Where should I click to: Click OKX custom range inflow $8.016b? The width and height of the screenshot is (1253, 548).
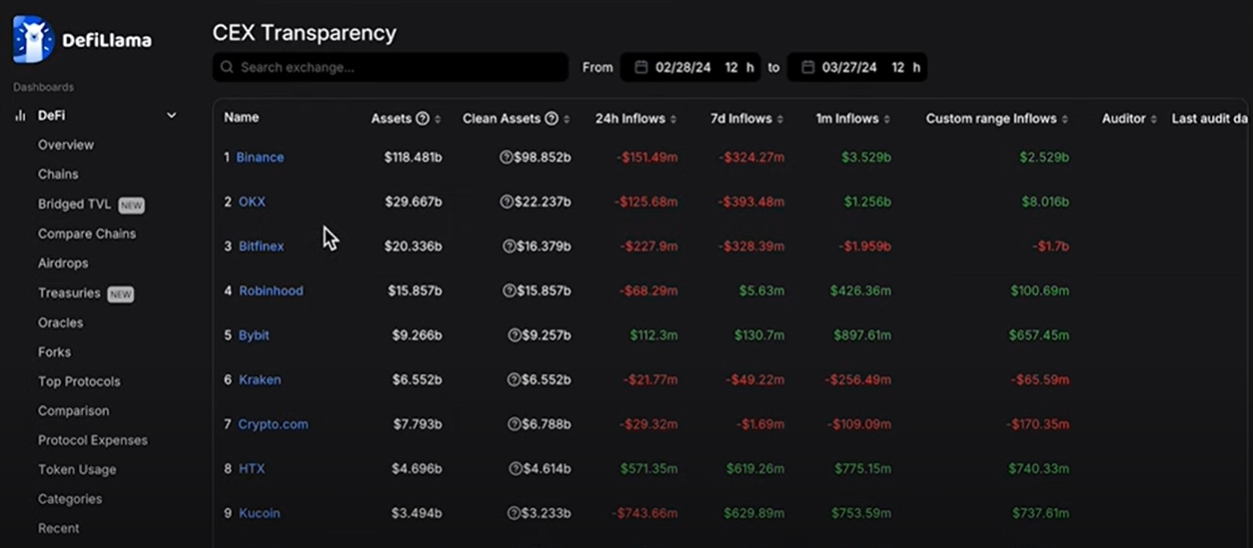point(1045,202)
